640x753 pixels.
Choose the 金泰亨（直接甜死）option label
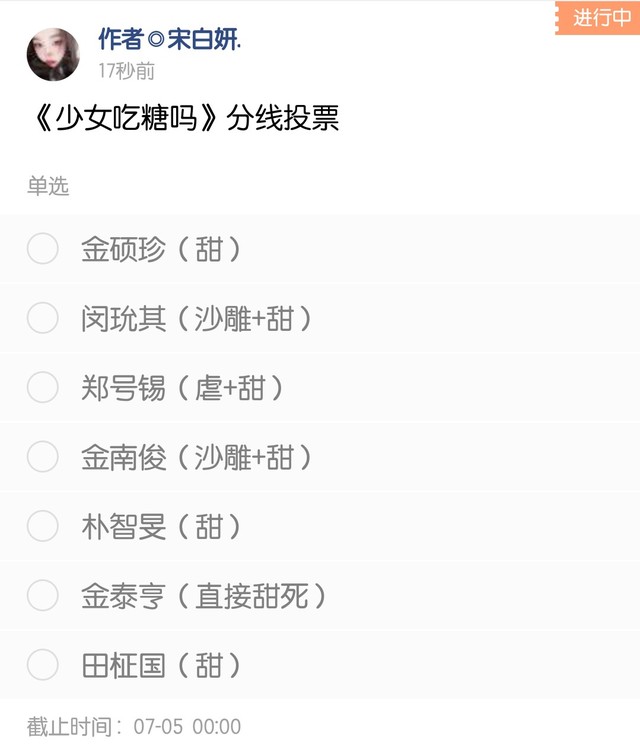tap(204, 595)
